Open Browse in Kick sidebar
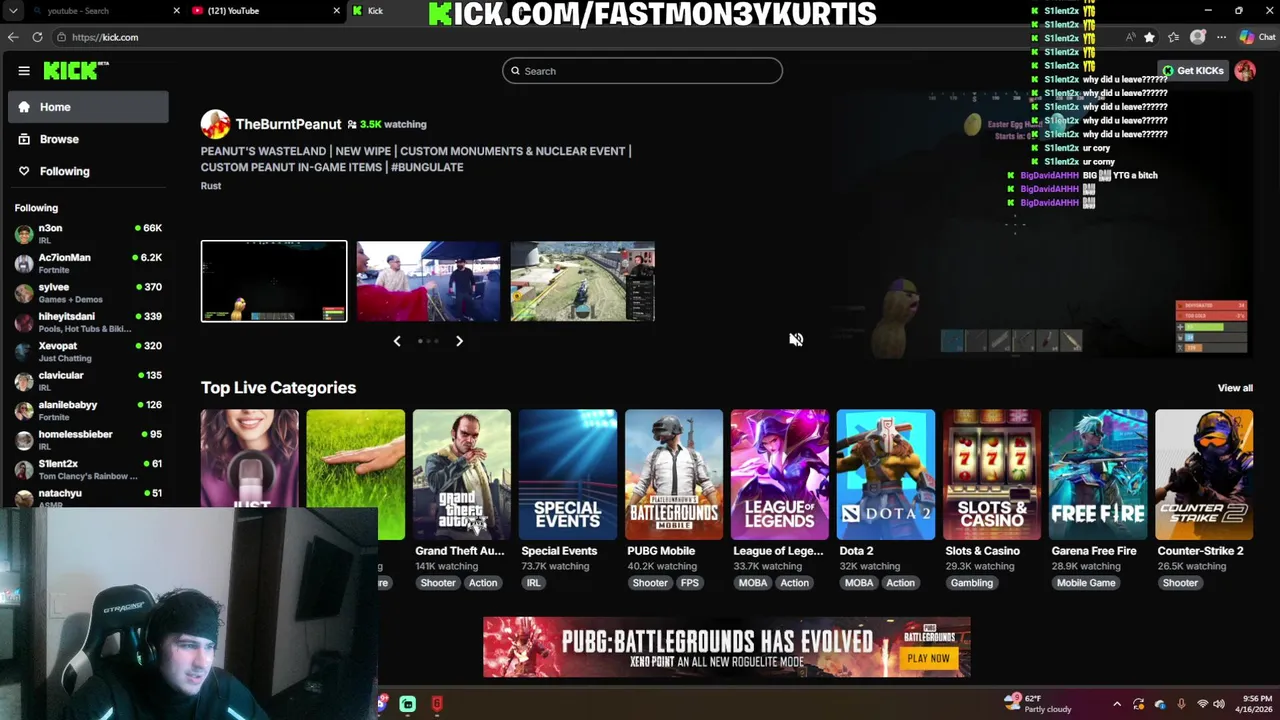The image size is (1280, 720). click(x=88, y=139)
